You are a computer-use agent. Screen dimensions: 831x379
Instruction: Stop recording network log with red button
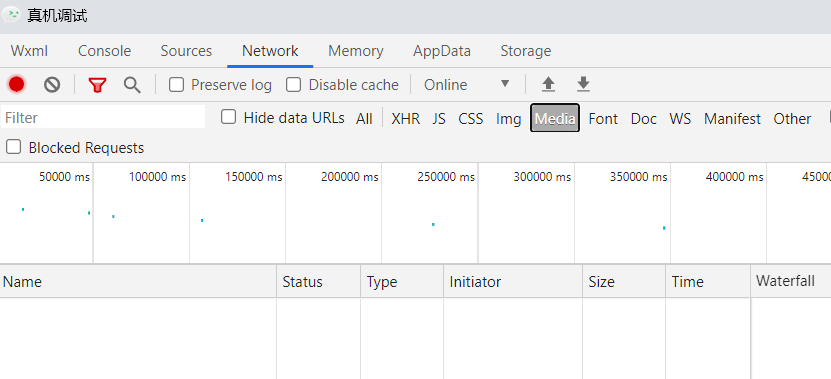click(16, 84)
